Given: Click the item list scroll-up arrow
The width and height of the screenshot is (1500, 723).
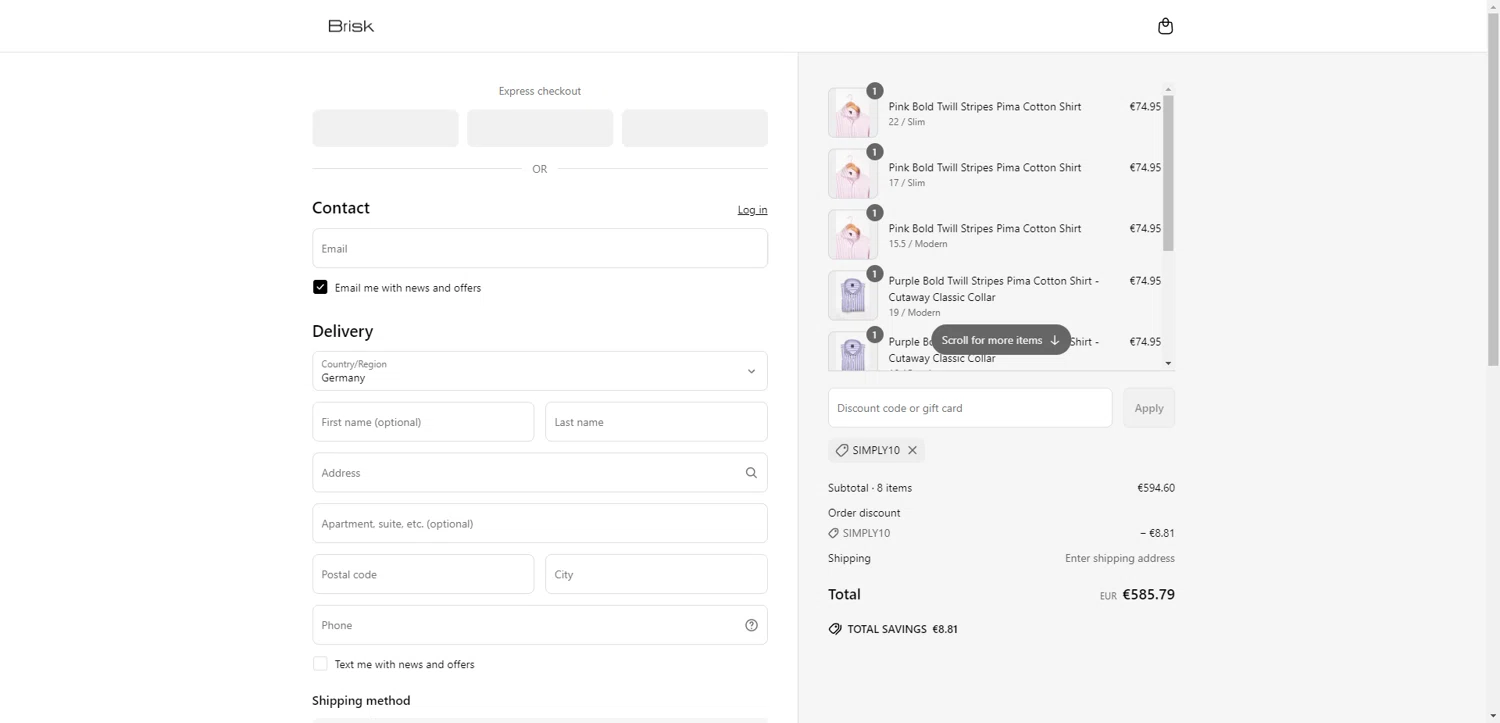Looking at the screenshot, I should coord(1168,90).
